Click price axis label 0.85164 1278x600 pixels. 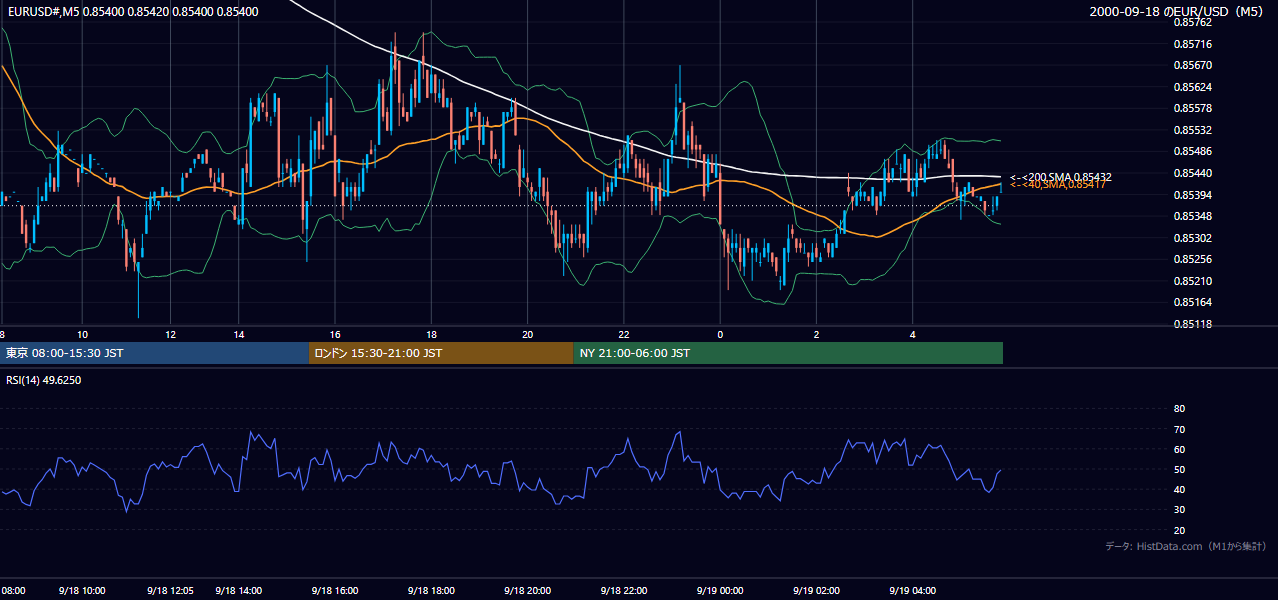(1193, 302)
